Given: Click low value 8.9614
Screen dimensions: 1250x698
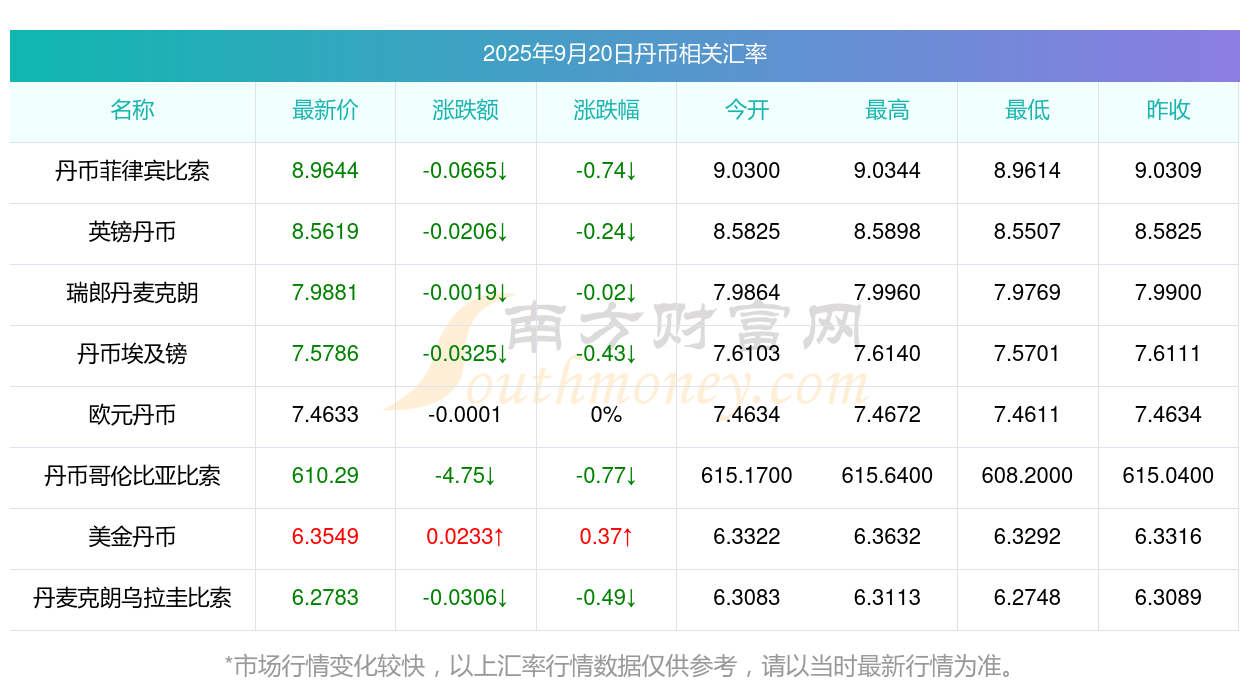Looking at the screenshot, I should pos(1028,171).
